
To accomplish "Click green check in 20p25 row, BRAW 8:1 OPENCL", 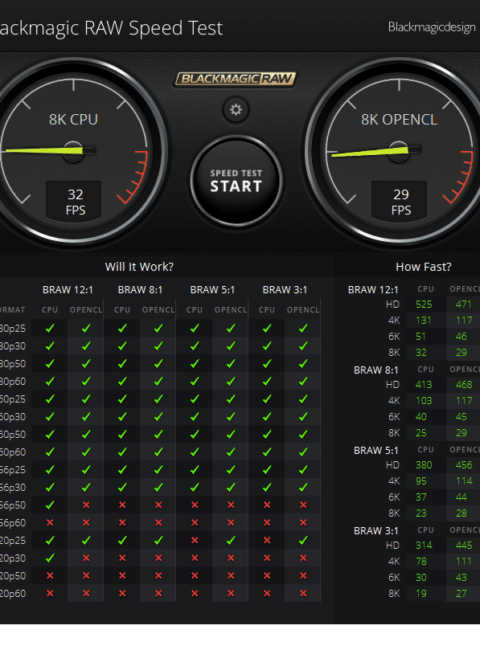I will (x=158, y=540).
